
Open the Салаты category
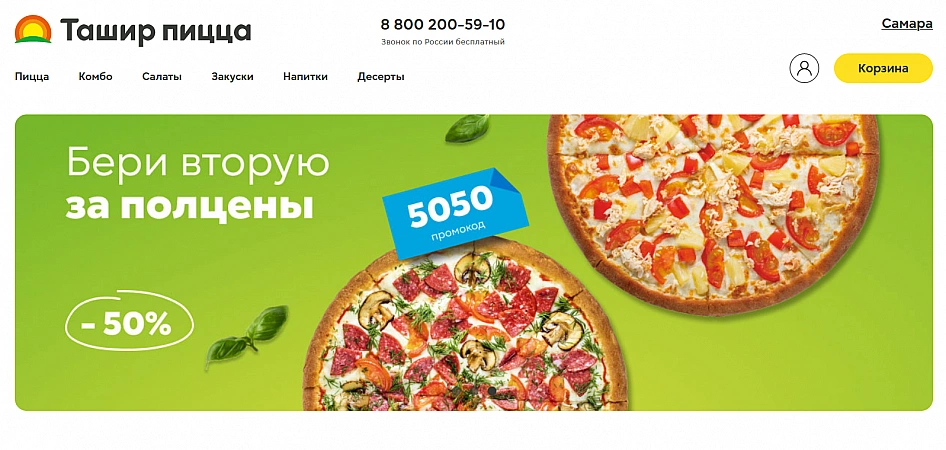coord(162,77)
